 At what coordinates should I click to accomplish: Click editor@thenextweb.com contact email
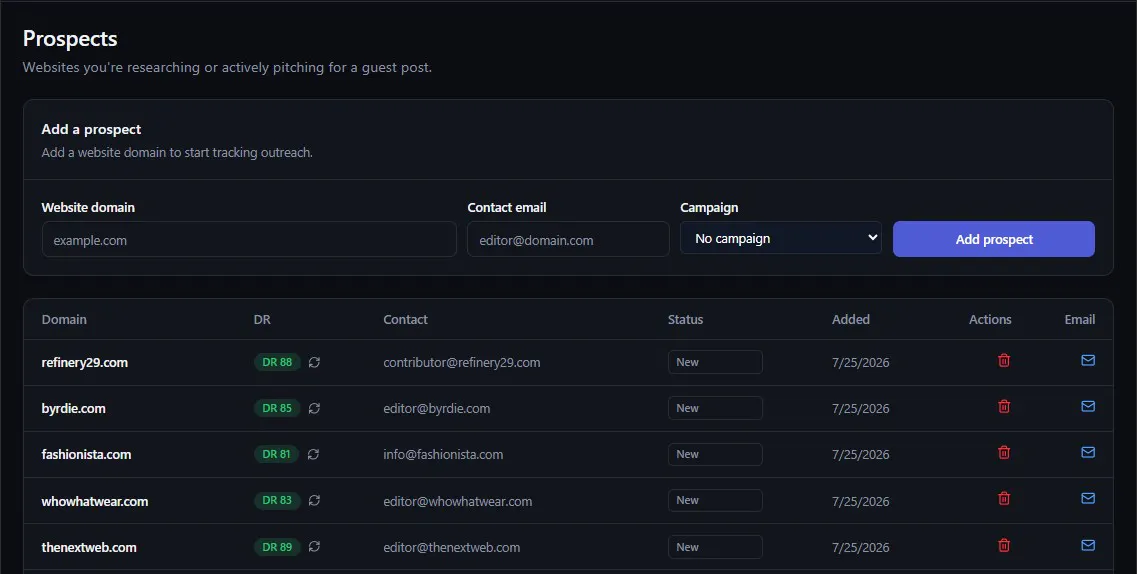tap(452, 547)
